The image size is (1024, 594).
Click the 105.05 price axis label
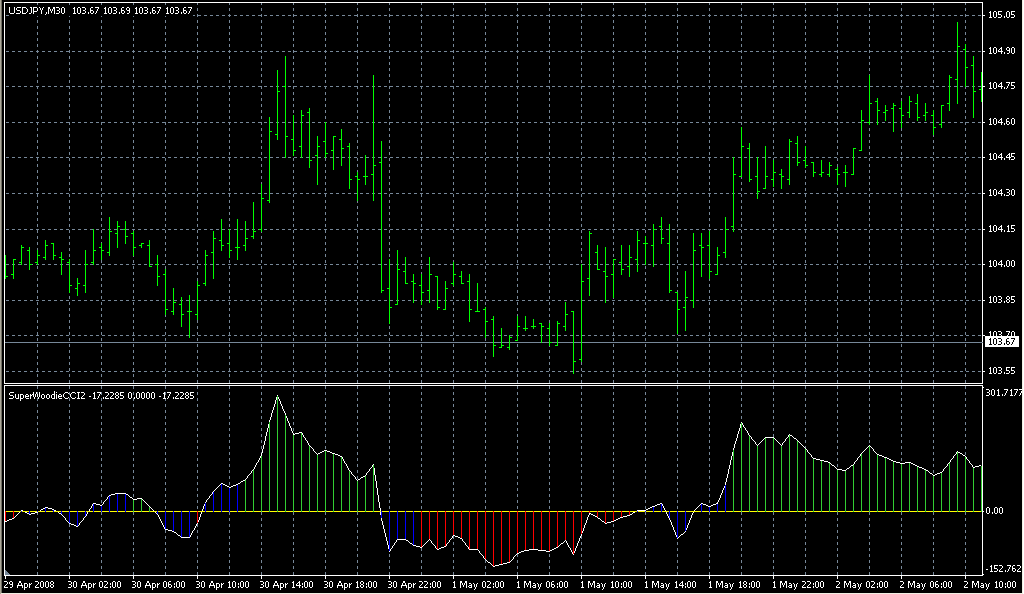(x=1001, y=16)
